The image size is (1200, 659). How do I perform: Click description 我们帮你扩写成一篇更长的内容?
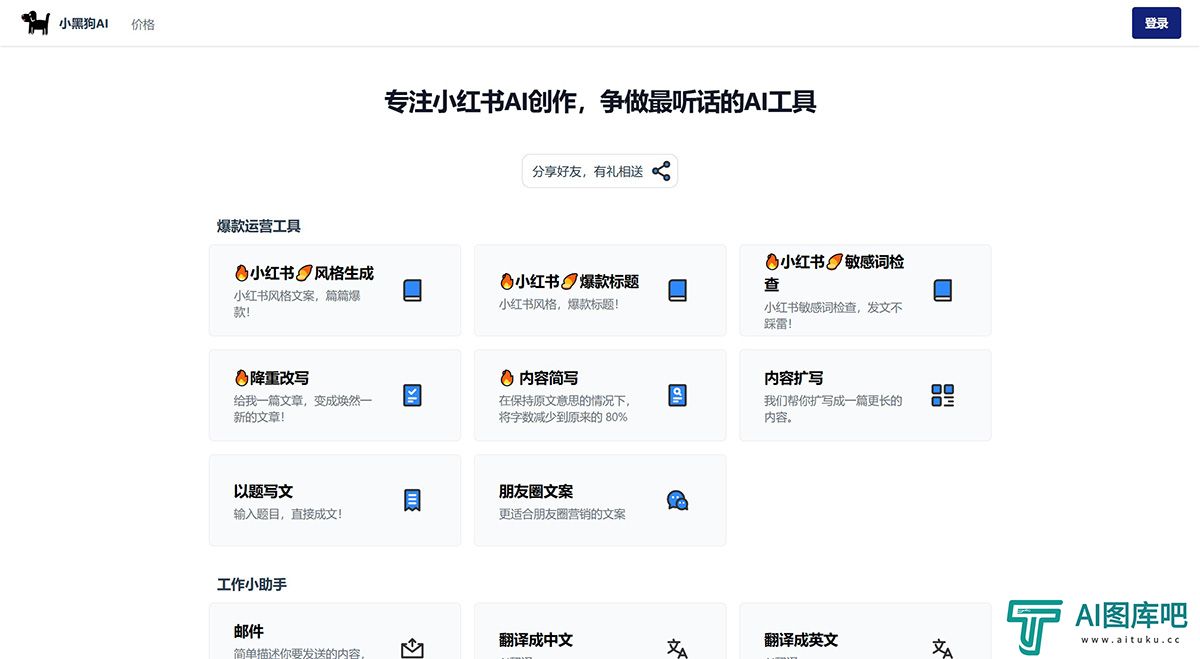pyautogui.click(x=833, y=408)
